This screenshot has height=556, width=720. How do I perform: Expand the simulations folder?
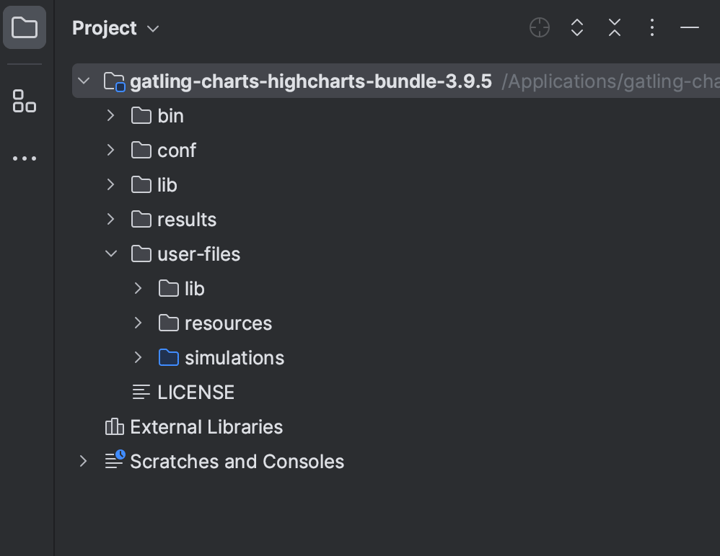[138, 357]
